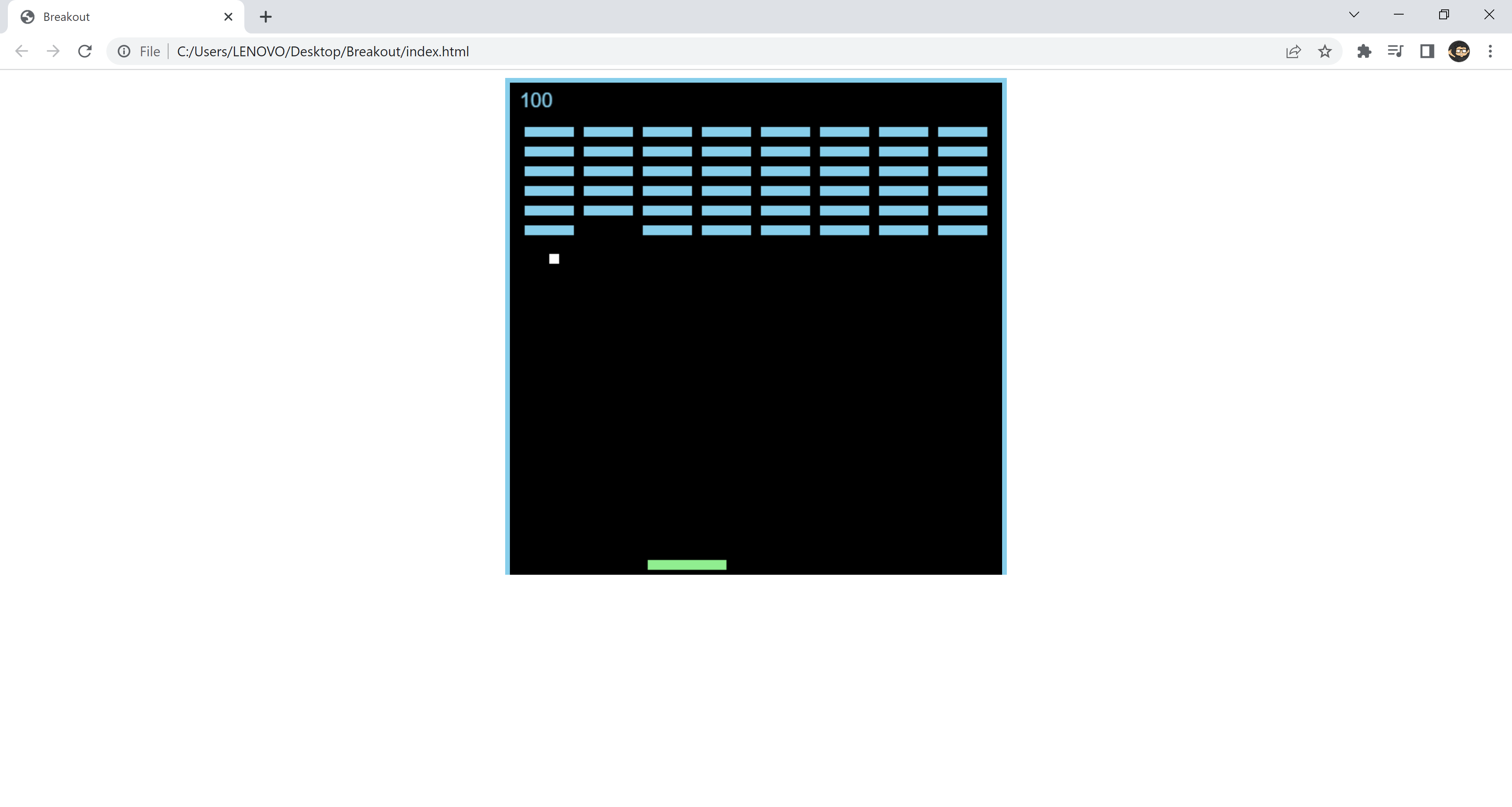Toggle the browser side panel
This screenshot has width=1512, height=807.
pyautogui.click(x=1427, y=52)
